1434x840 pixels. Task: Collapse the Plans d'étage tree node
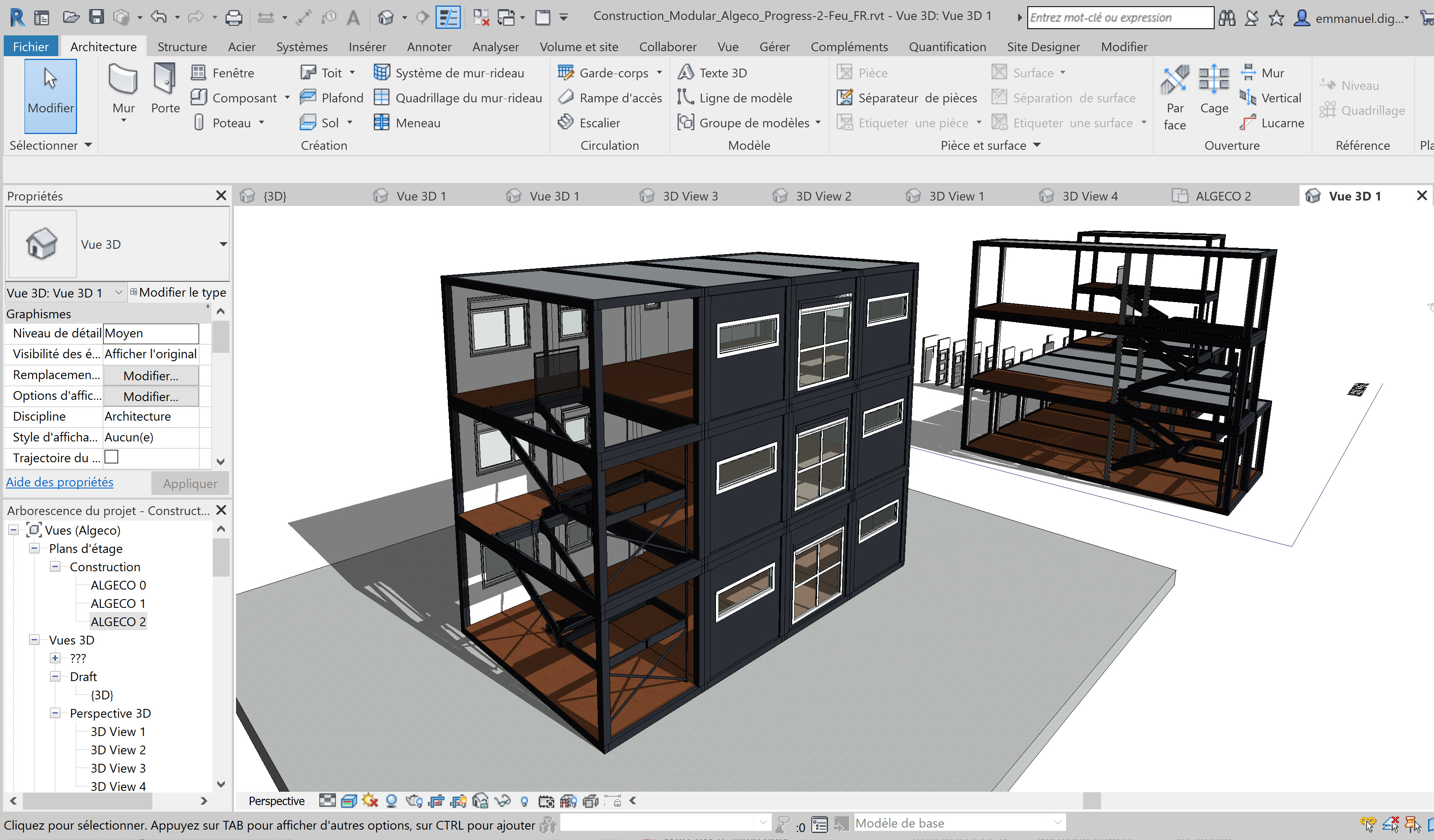[35, 548]
